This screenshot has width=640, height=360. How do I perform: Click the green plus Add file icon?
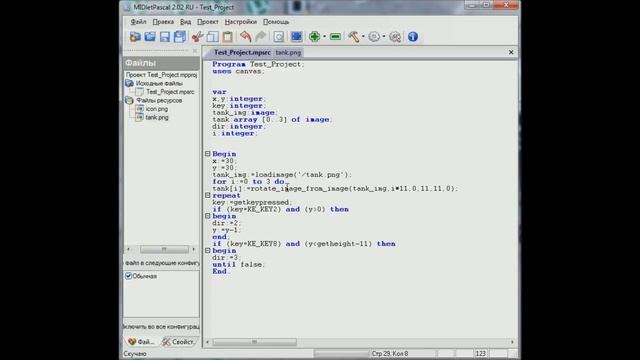tap(314, 37)
